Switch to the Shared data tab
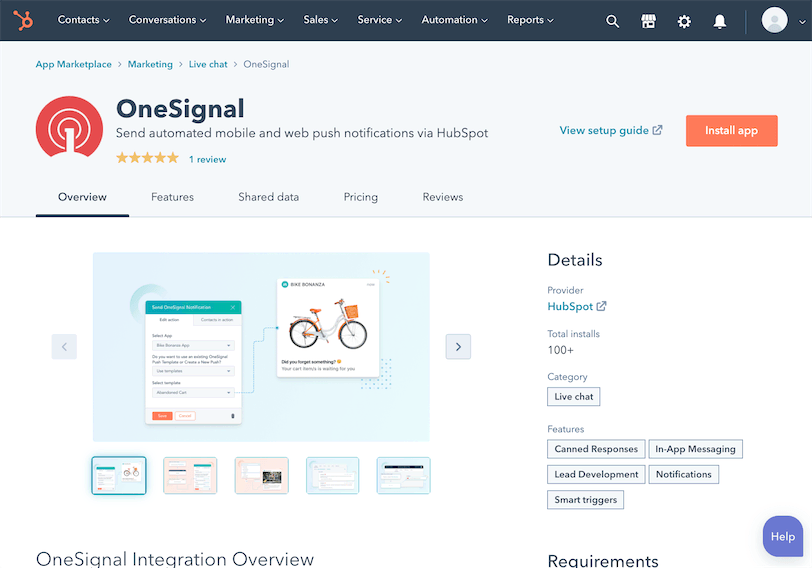The width and height of the screenshot is (812, 568). click(x=268, y=197)
